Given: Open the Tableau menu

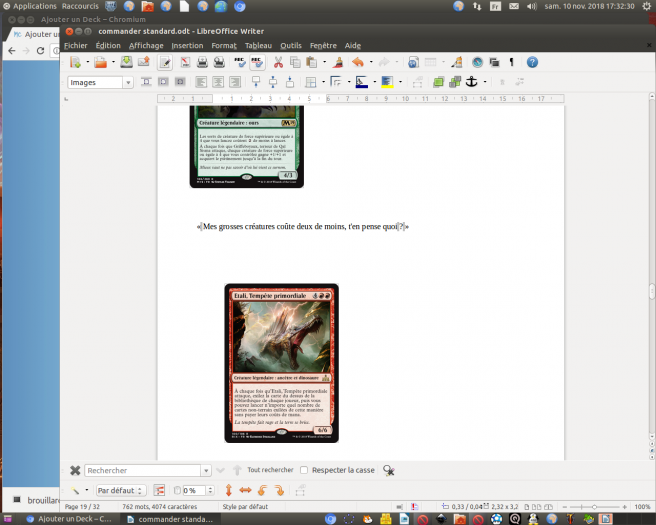Looking at the screenshot, I should coord(257,45).
